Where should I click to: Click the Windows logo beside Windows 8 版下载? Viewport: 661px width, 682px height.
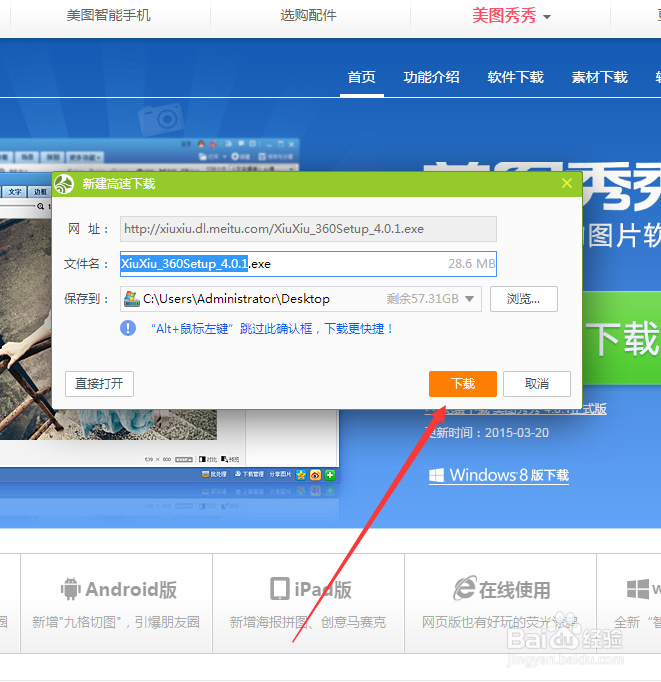pyautogui.click(x=436, y=475)
